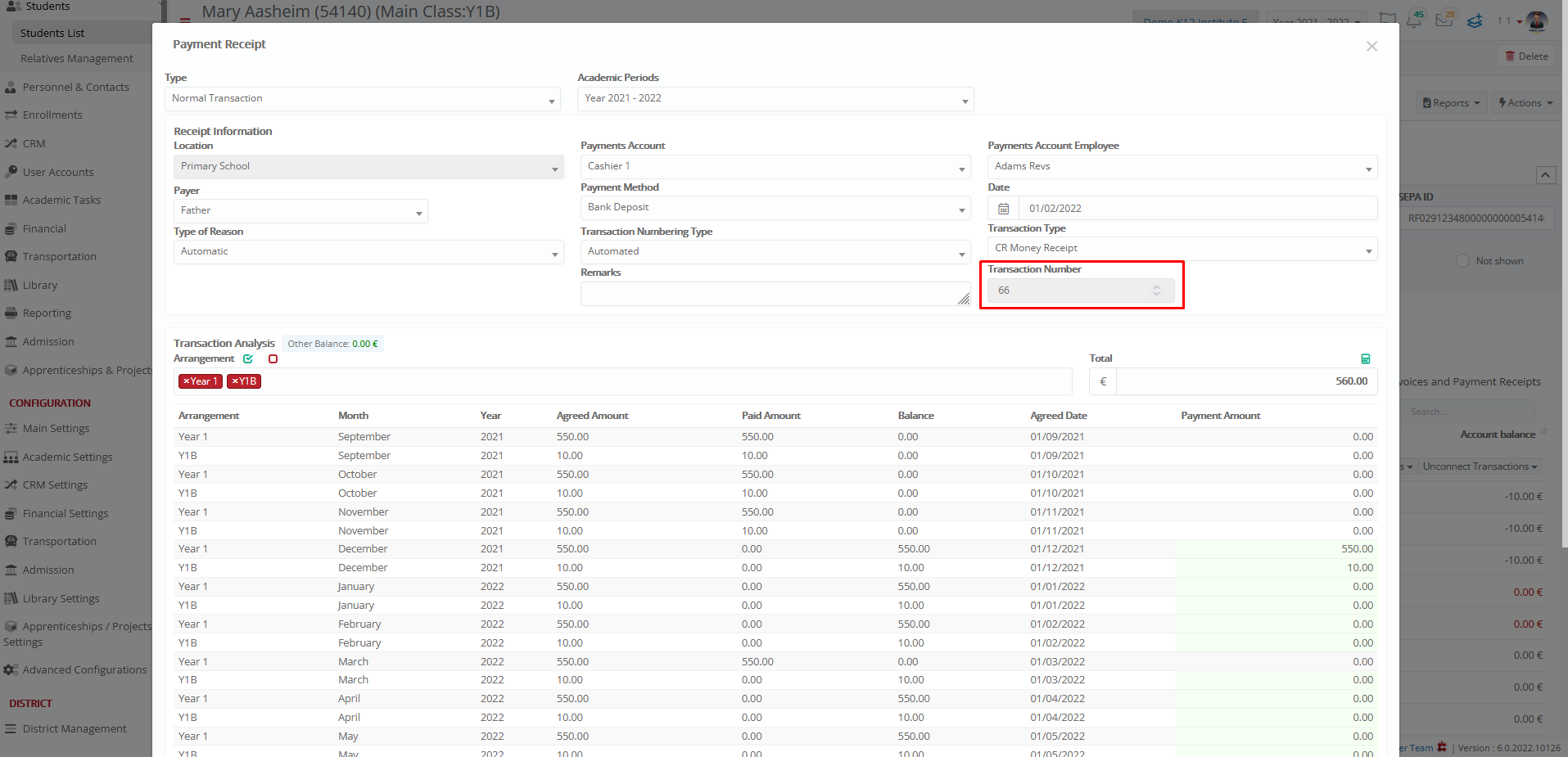Screen dimensions: 1568x757
Task: Click the Remarks text area
Action: [775, 294]
